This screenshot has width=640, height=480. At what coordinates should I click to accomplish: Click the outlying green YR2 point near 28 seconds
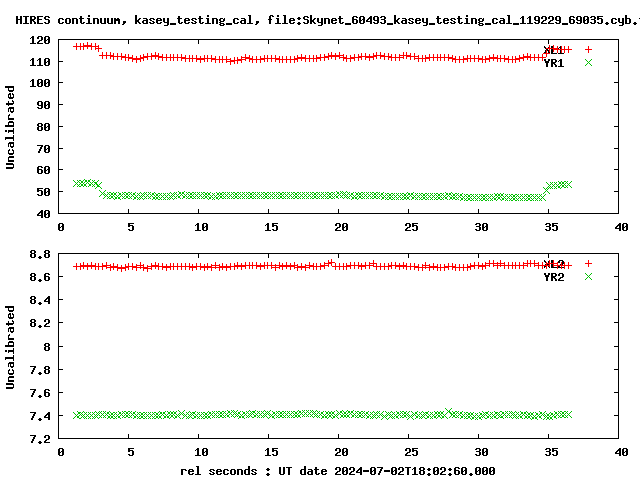point(449,412)
